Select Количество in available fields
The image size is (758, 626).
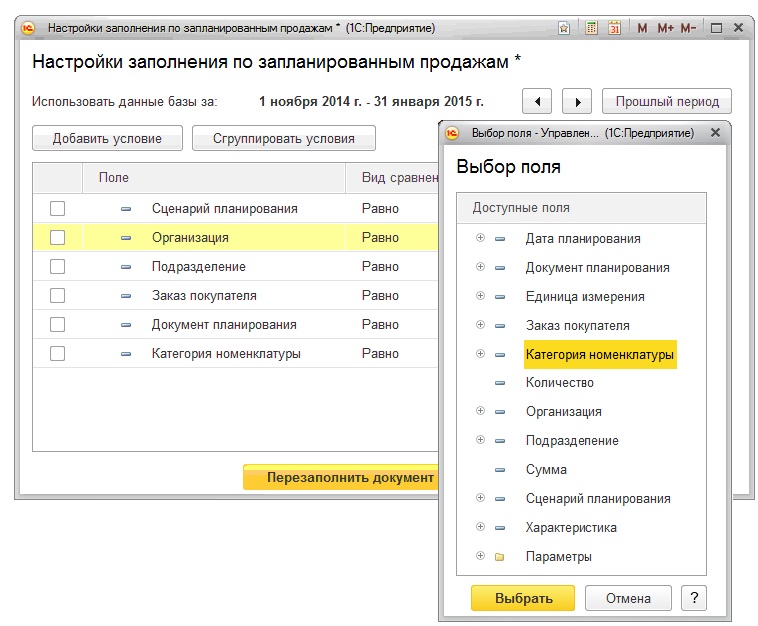click(559, 383)
